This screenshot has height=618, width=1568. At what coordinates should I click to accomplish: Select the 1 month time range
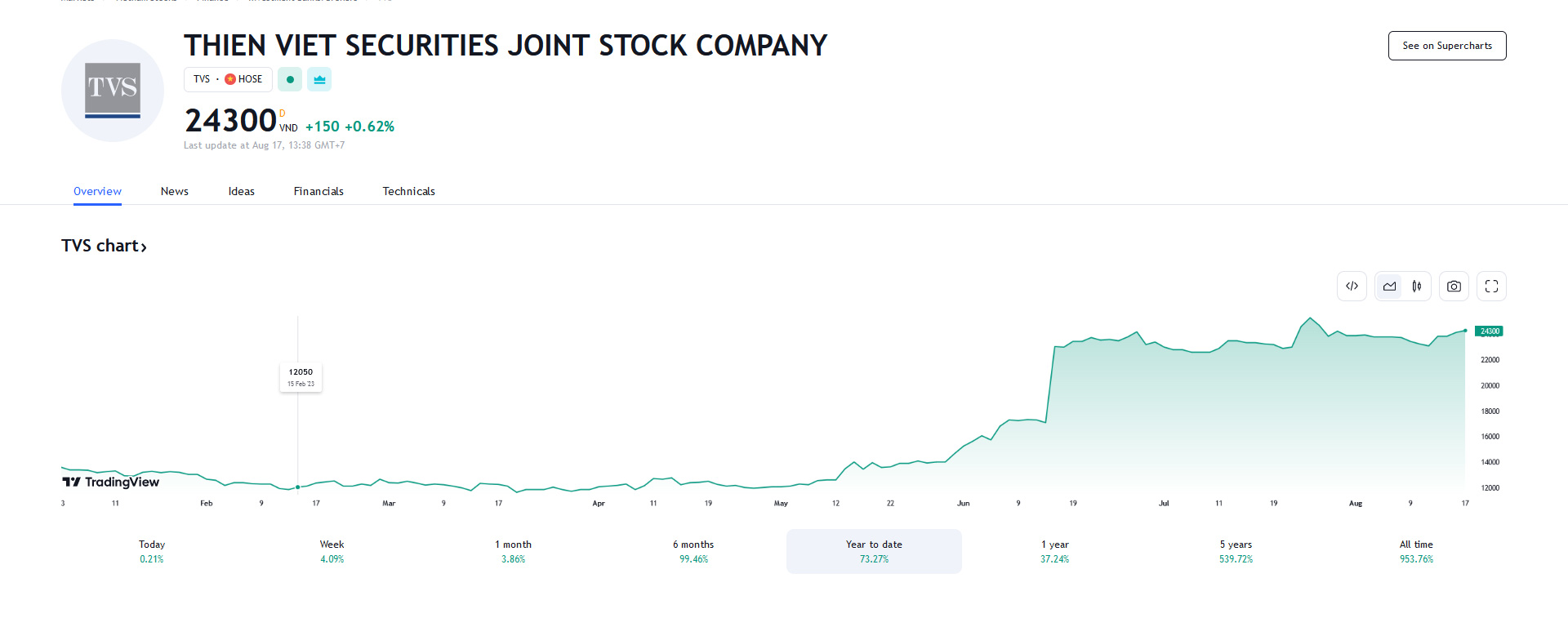(x=513, y=551)
